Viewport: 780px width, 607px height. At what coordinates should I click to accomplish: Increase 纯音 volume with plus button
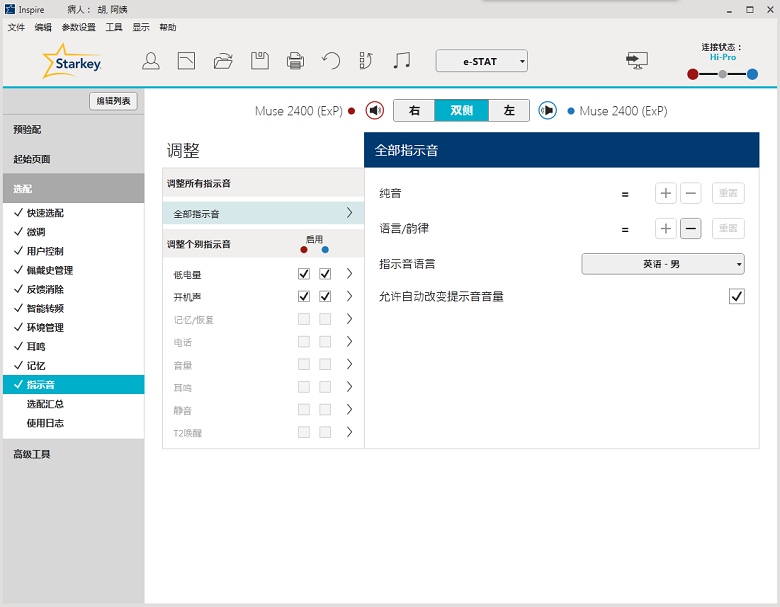666,193
